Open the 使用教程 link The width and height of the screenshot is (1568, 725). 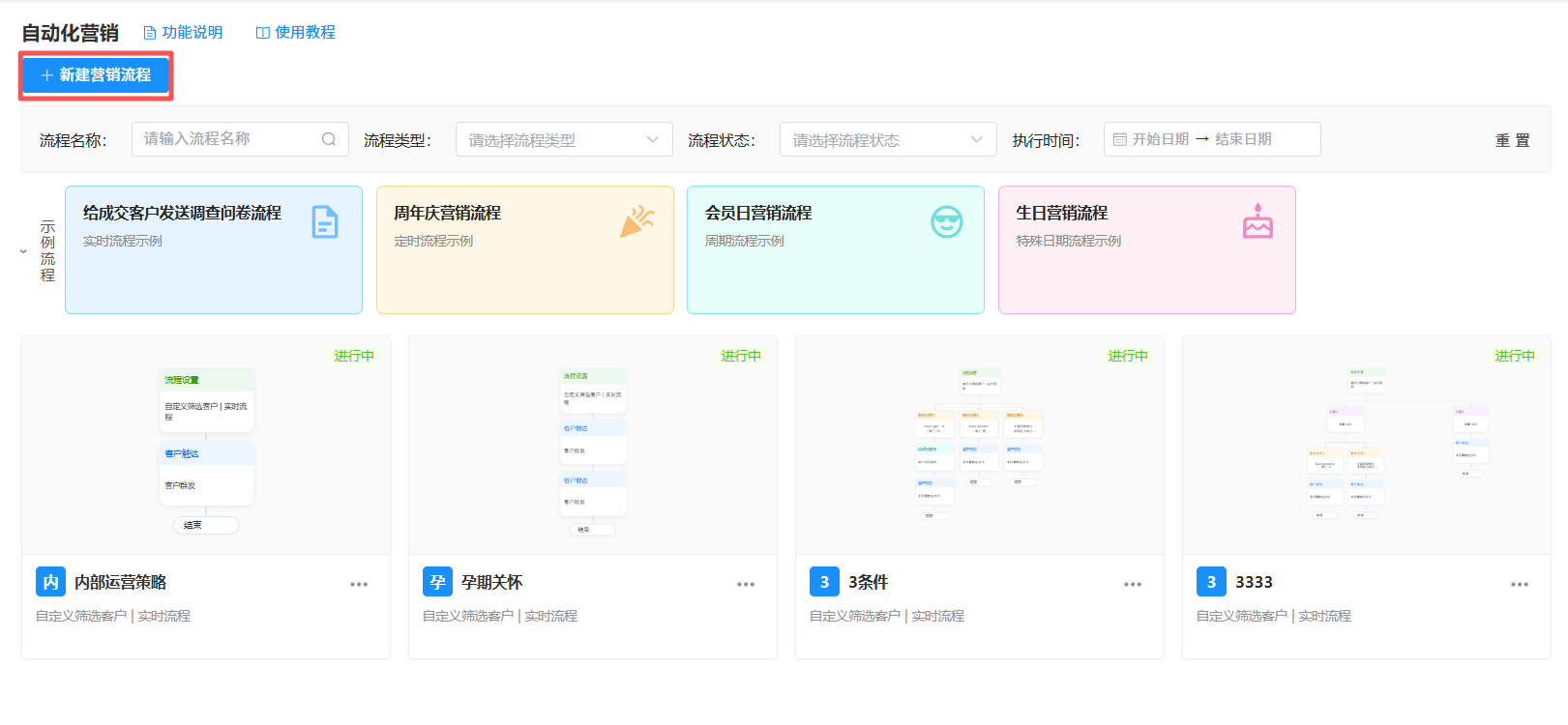(x=305, y=33)
